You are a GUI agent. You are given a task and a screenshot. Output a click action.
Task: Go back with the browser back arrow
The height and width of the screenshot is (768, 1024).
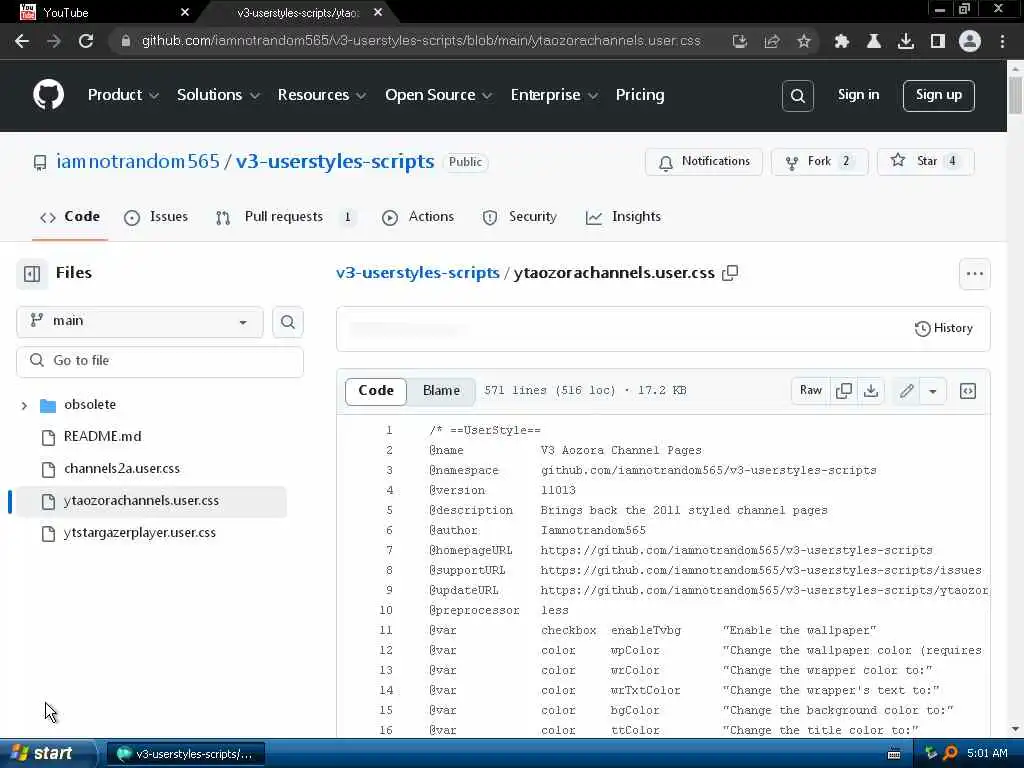point(22,41)
